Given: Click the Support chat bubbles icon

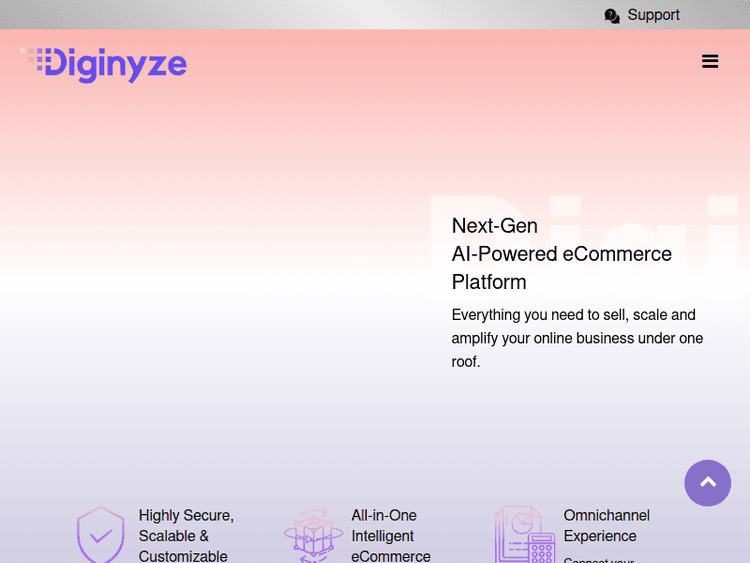Looking at the screenshot, I should click(612, 16).
